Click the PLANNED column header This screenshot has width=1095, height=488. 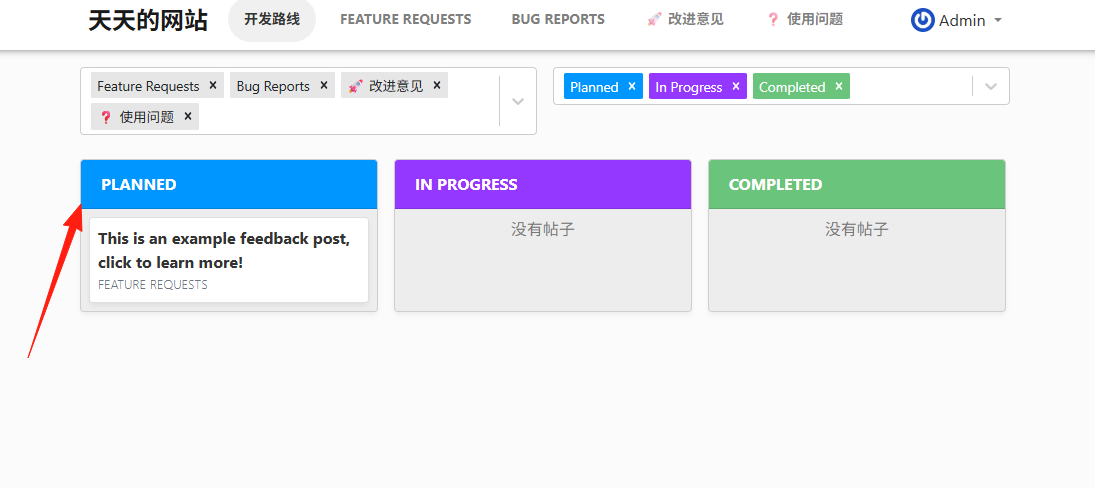(229, 184)
